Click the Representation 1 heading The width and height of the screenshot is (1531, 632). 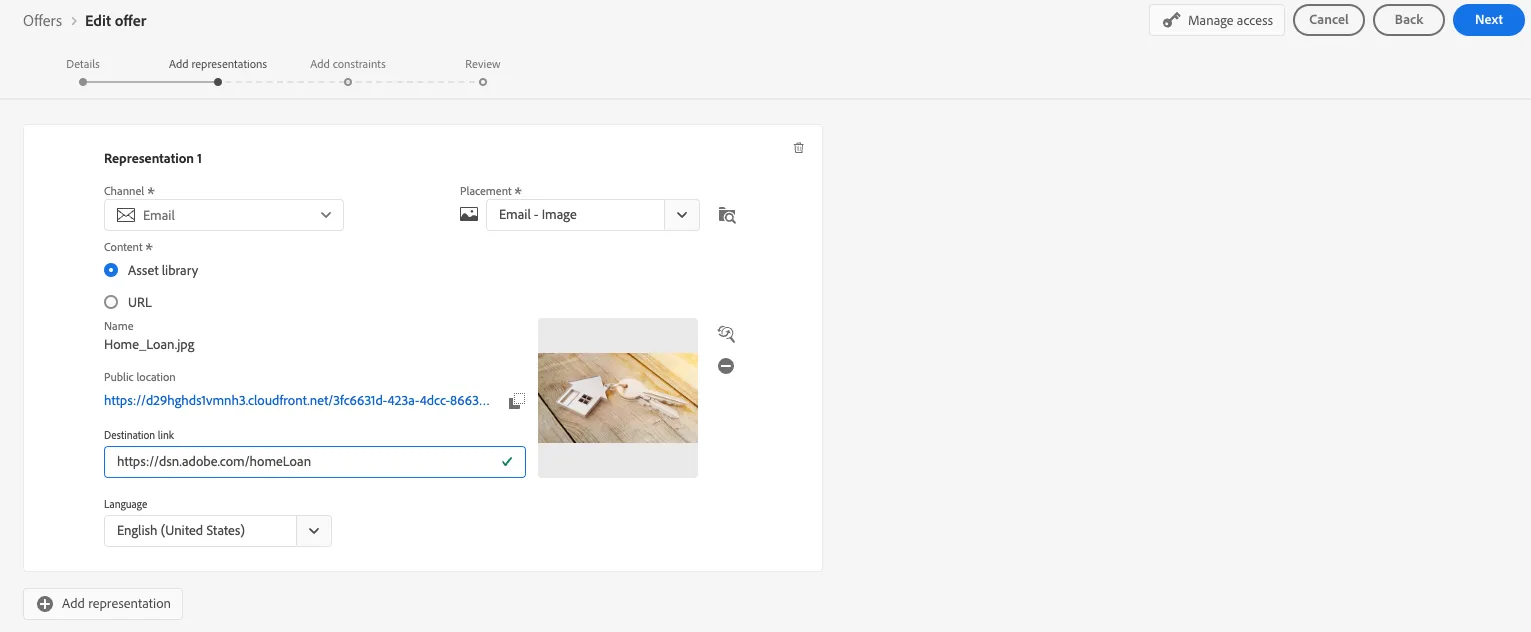[153, 159]
